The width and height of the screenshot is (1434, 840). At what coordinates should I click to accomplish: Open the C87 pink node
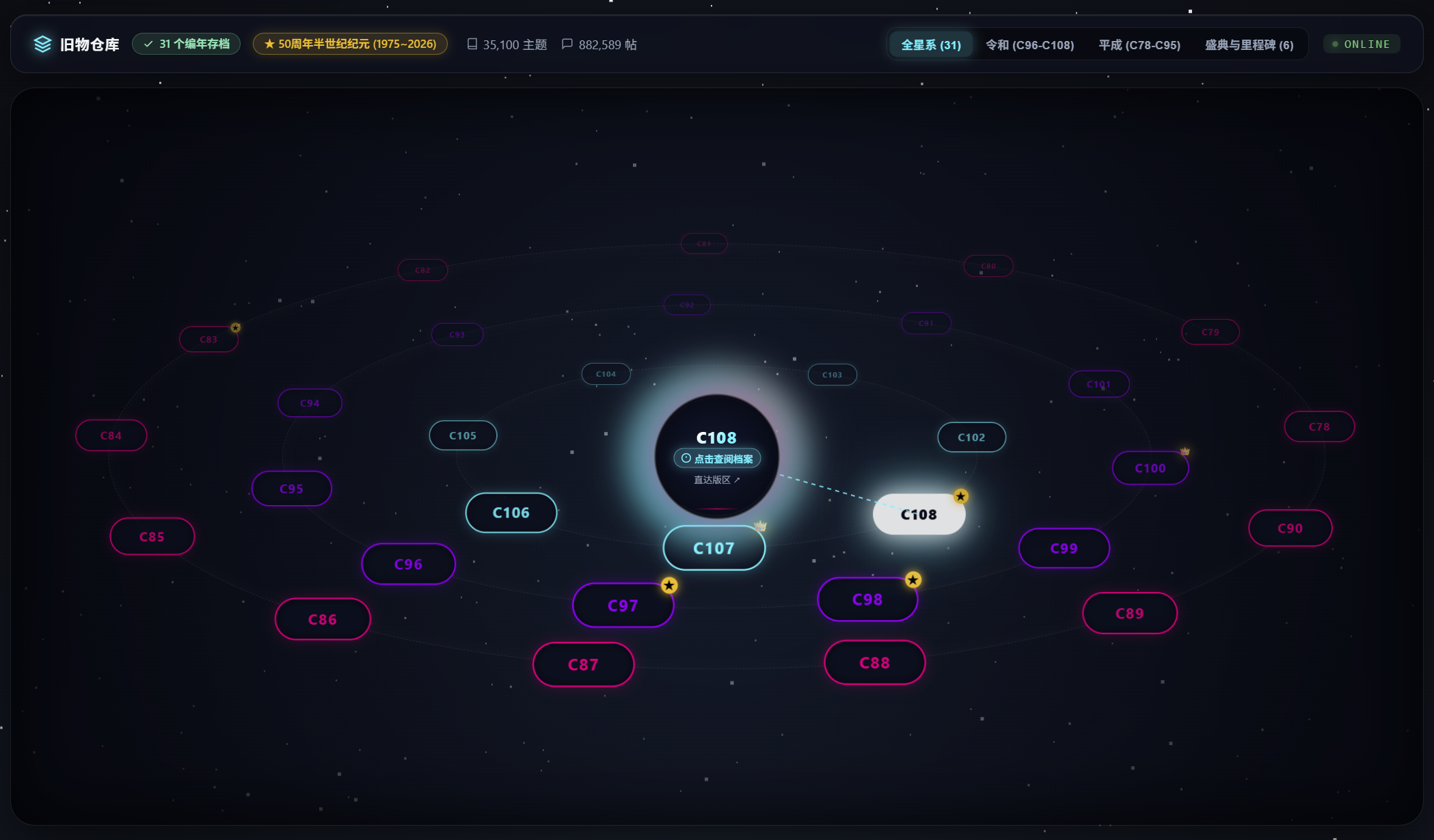coord(583,664)
